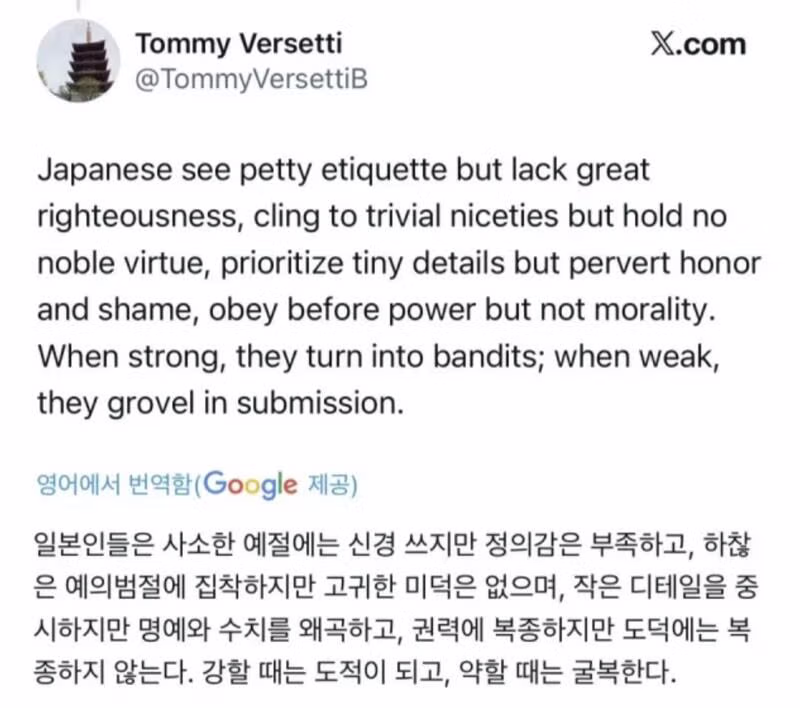Click the pagoda profile avatar
800x708 pixels.
click(78, 61)
